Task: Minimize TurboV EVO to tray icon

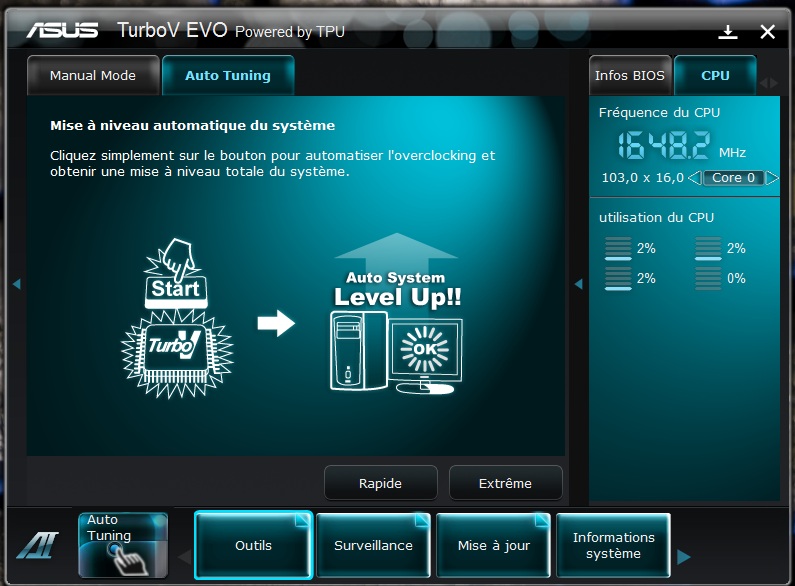Action: pyautogui.click(x=727, y=32)
